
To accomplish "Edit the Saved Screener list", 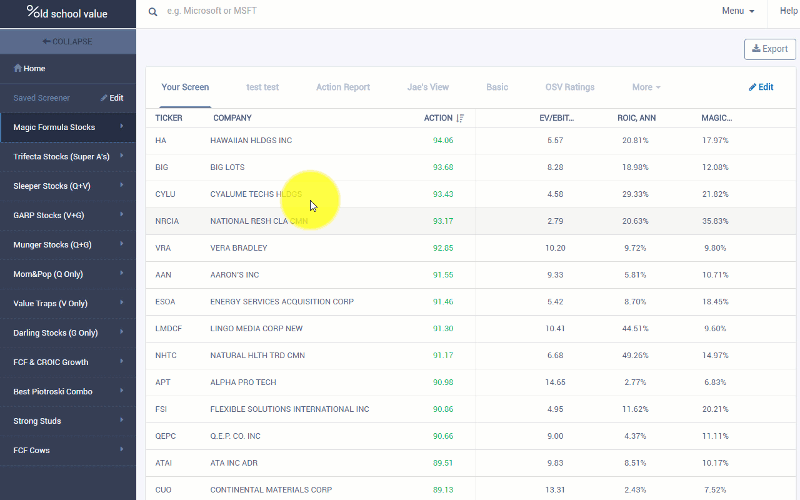I will point(112,98).
